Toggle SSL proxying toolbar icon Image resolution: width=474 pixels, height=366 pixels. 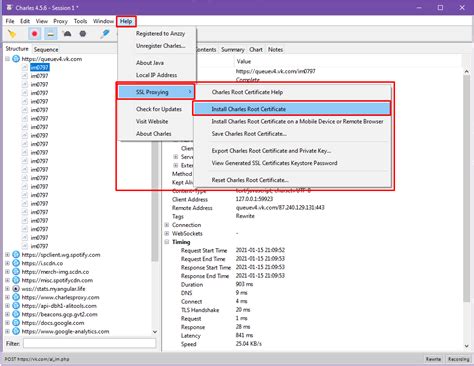[x=51, y=34]
